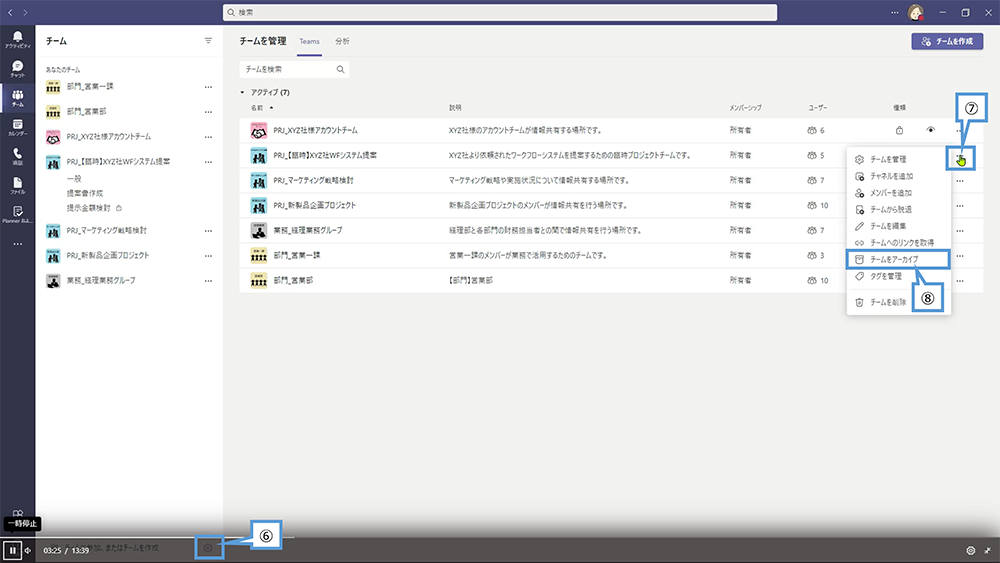Mute the video with speaker icon
Image resolution: width=1000 pixels, height=563 pixels.
27,550
